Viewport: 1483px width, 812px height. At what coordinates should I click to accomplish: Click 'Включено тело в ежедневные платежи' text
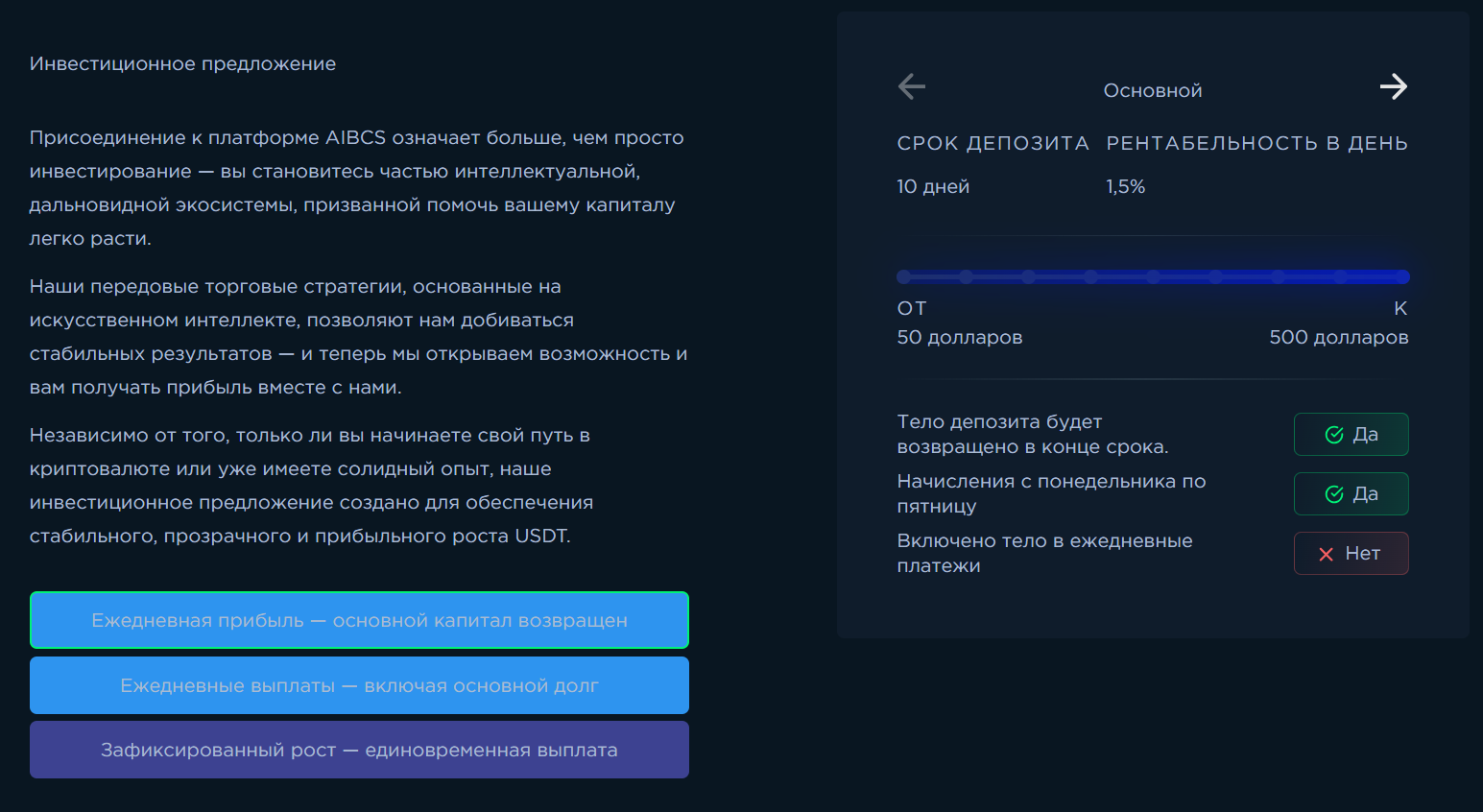pyautogui.click(x=1044, y=553)
